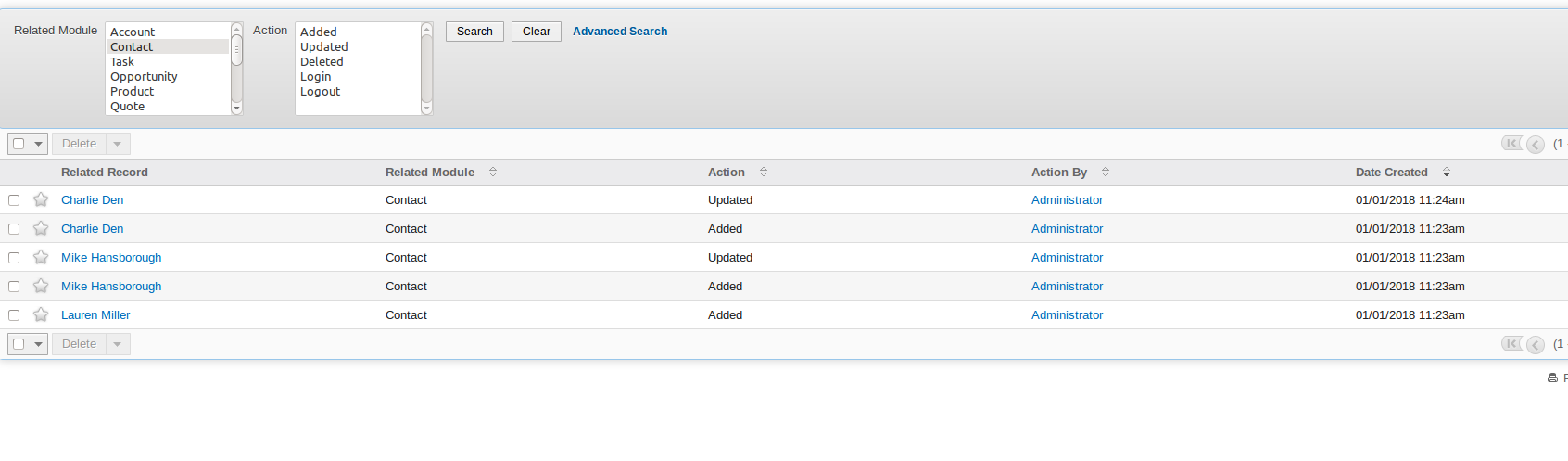The width and height of the screenshot is (1568, 461).
Task: Click the bottom Delete button
Action: [x=79, y=344]
